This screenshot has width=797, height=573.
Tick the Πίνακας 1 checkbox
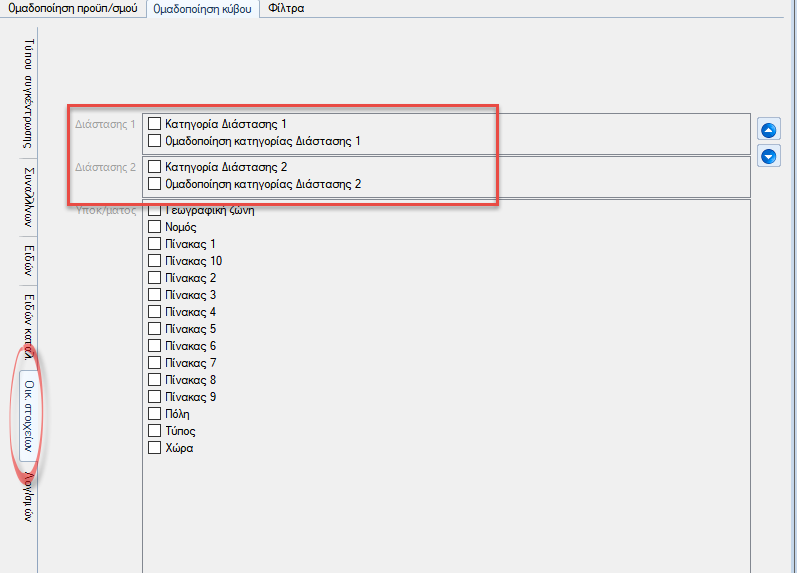point(155,244)
